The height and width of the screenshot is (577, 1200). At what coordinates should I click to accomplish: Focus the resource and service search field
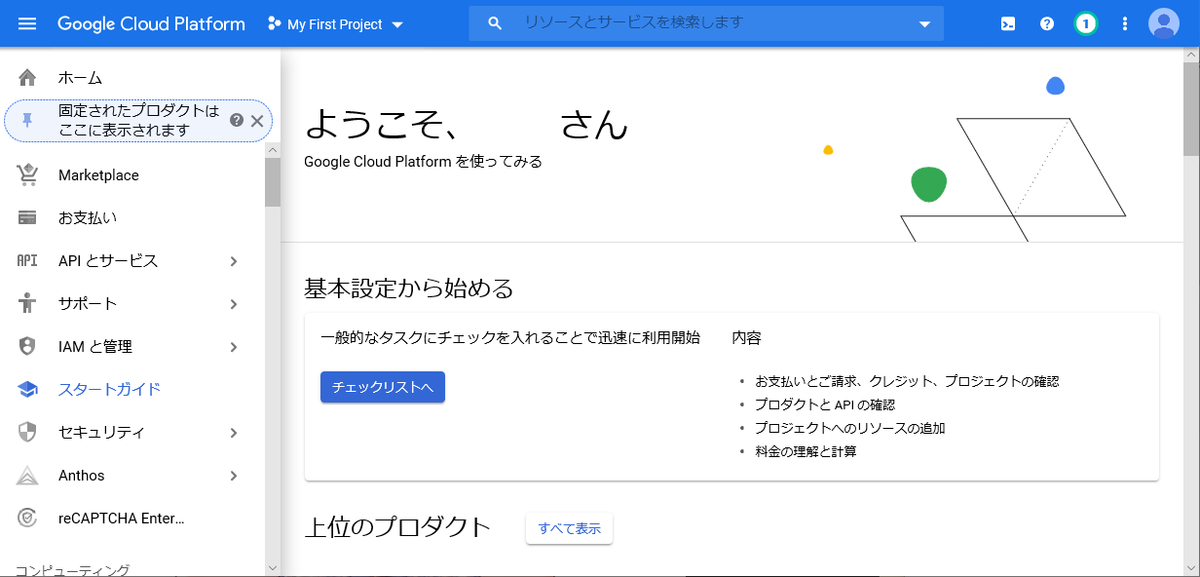[706, 23]
